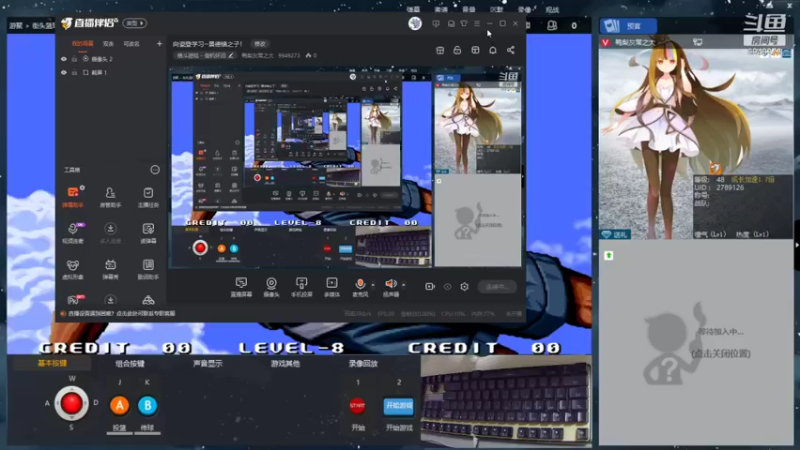This screenshot has height=450, width=800.
Task: Switch to the 组合按键 tab in emulator panel
Action: point(130,363)
